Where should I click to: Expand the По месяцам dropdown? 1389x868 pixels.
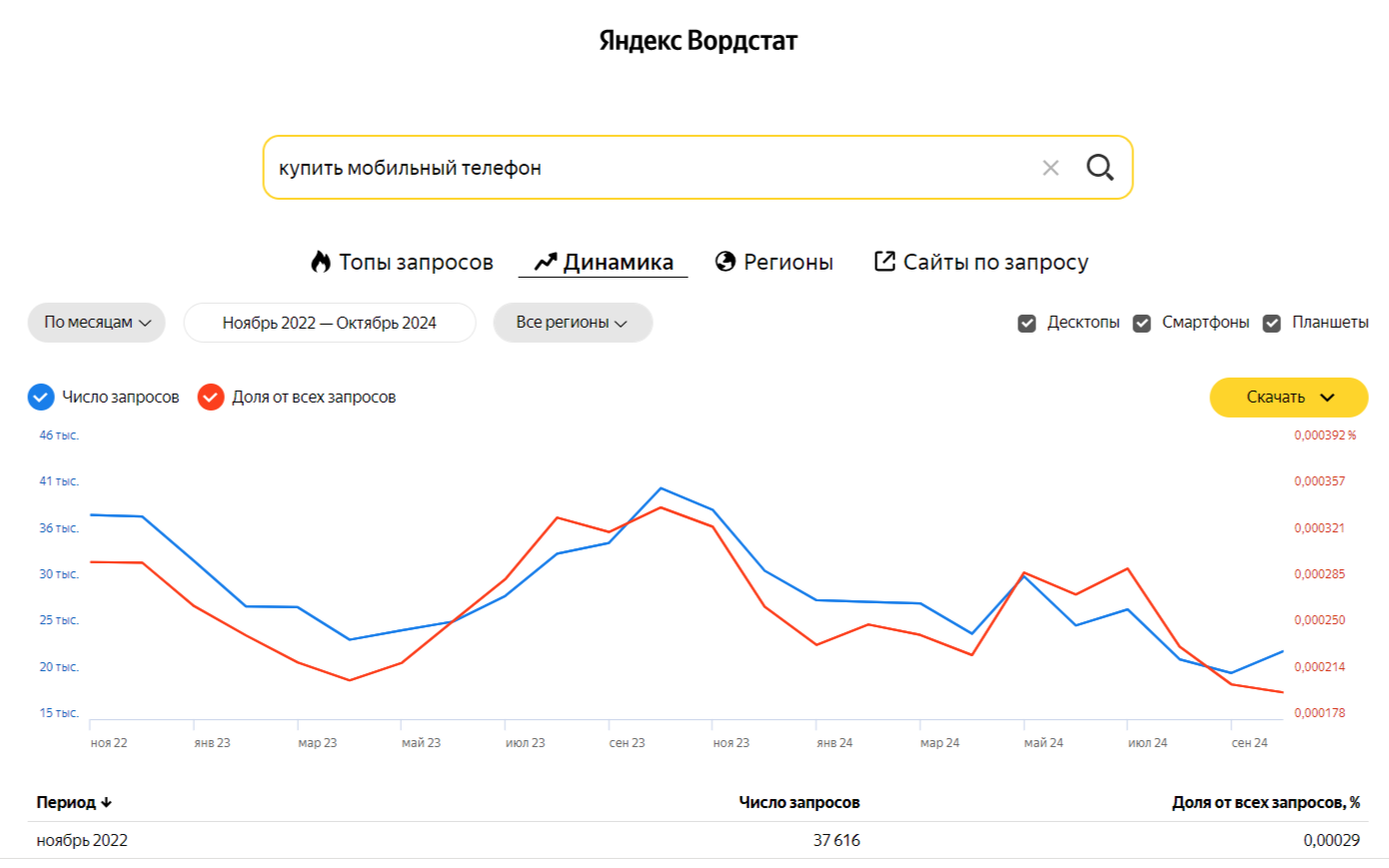pos(97,323)
